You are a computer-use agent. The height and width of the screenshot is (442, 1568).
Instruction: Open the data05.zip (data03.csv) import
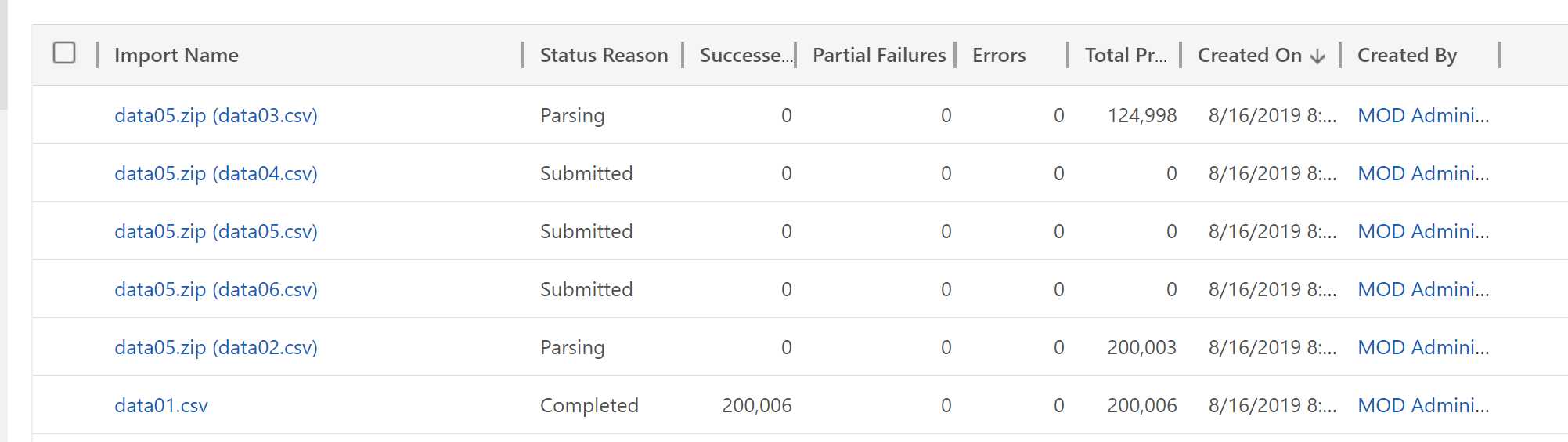[216, 116]
